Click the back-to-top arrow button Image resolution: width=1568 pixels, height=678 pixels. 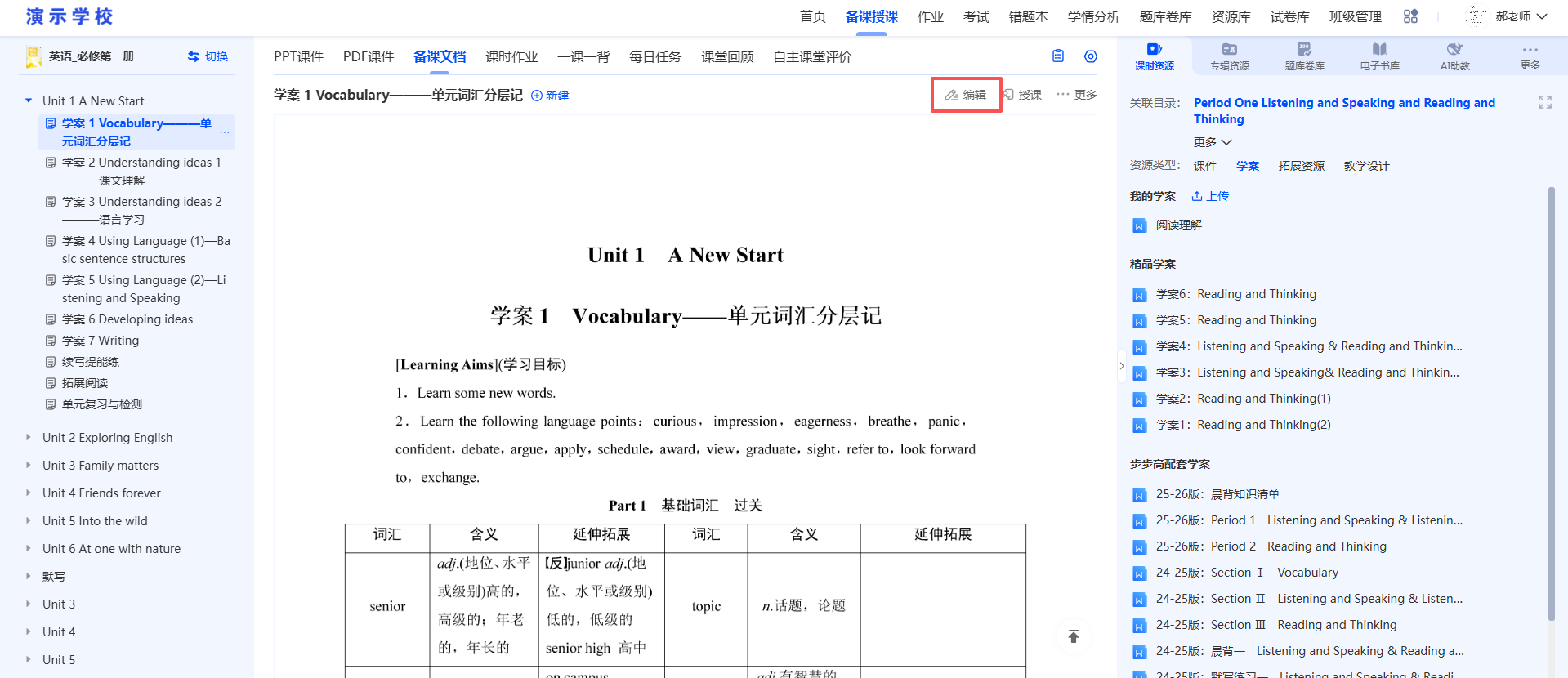(1074, 636)
